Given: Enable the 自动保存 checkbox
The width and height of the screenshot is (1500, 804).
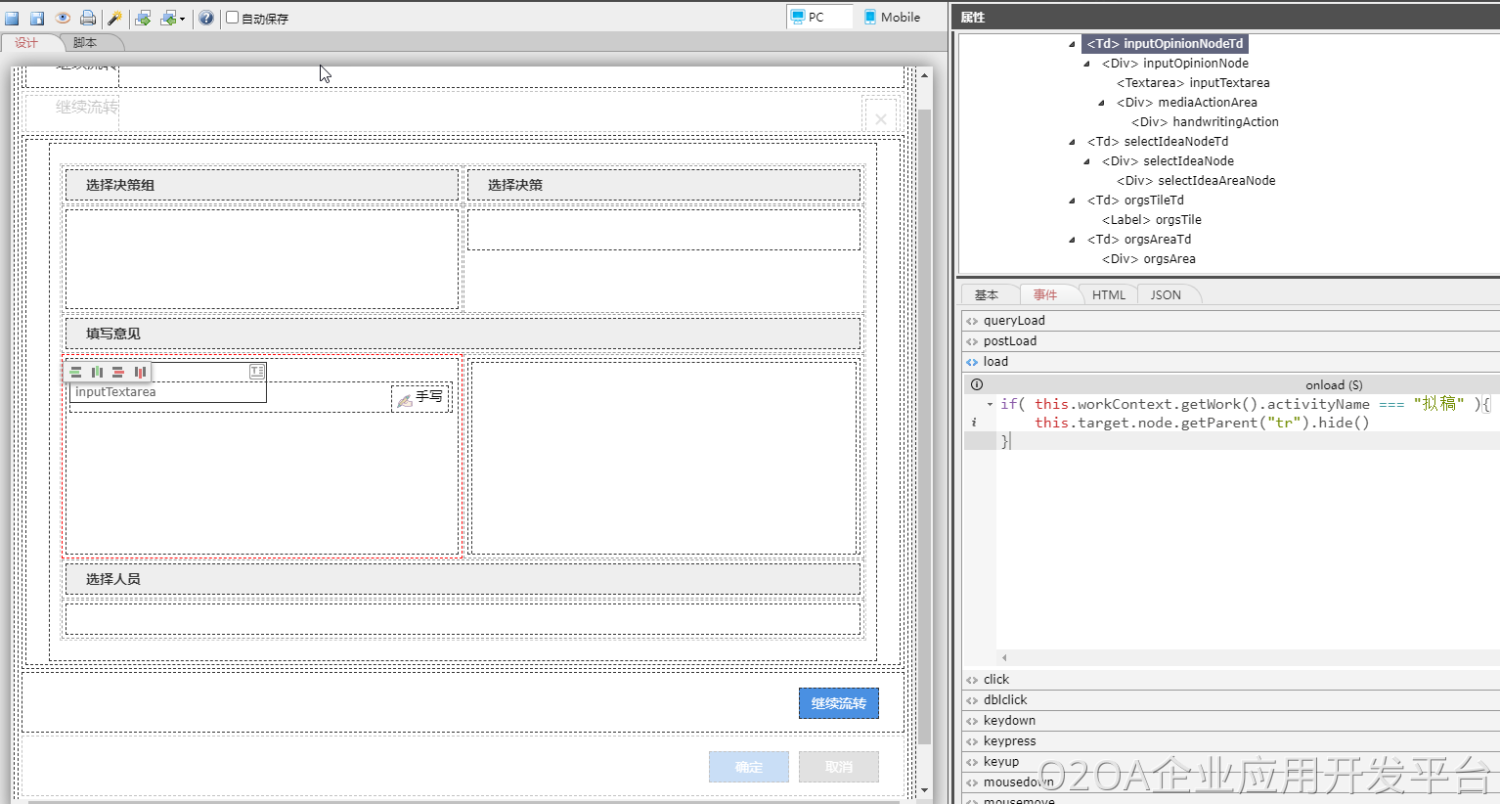Looking at the screenshot, I should pyautogui.click(x=233, y=18).
